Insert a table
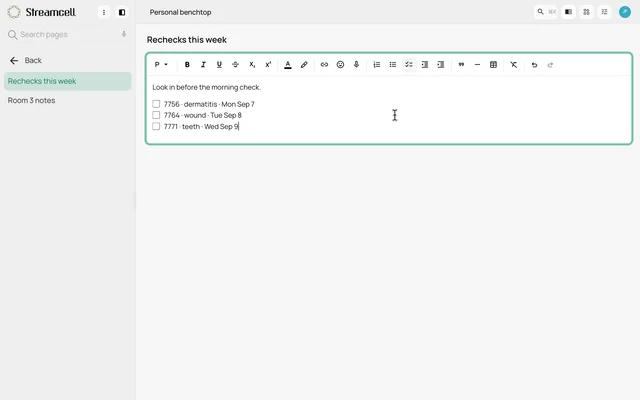Image resolution: width=640 pixels, height=400 pixels. tap(493, 64)
